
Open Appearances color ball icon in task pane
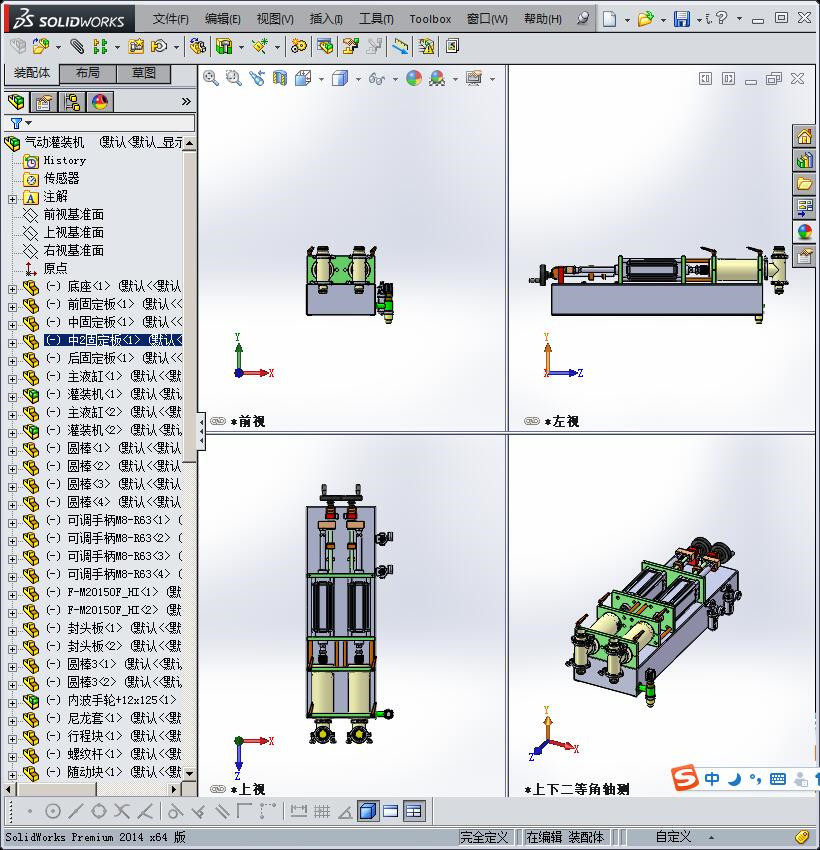[x=804, y=231]
